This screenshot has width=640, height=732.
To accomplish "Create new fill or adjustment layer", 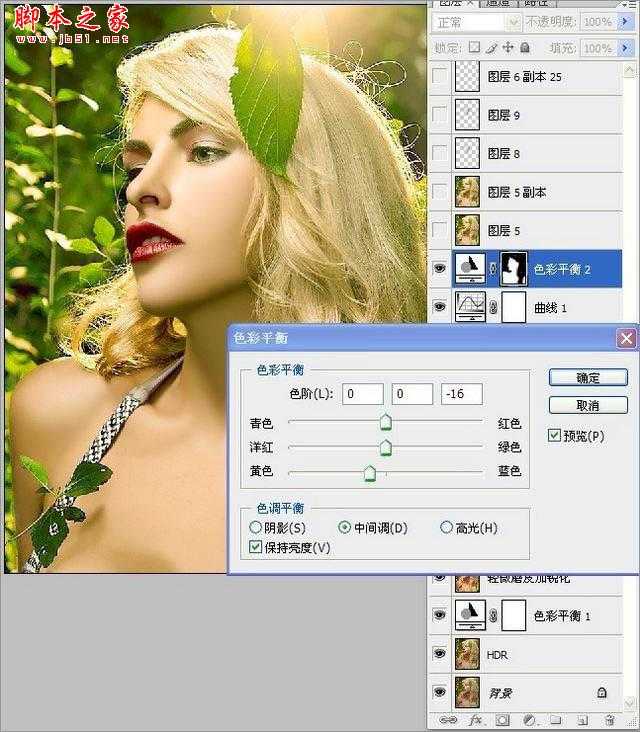I will pos(529,720).
